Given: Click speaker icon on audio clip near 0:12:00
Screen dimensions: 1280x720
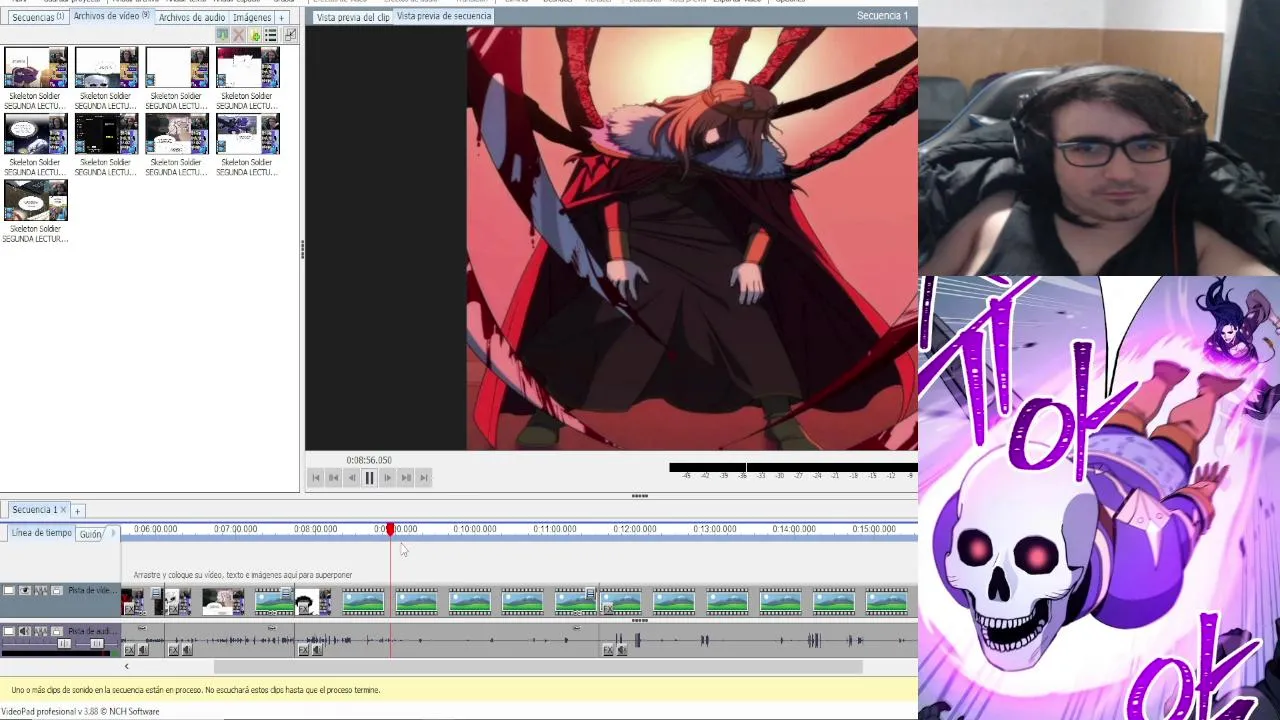Looking at the screenshot, I should point(622,650).
